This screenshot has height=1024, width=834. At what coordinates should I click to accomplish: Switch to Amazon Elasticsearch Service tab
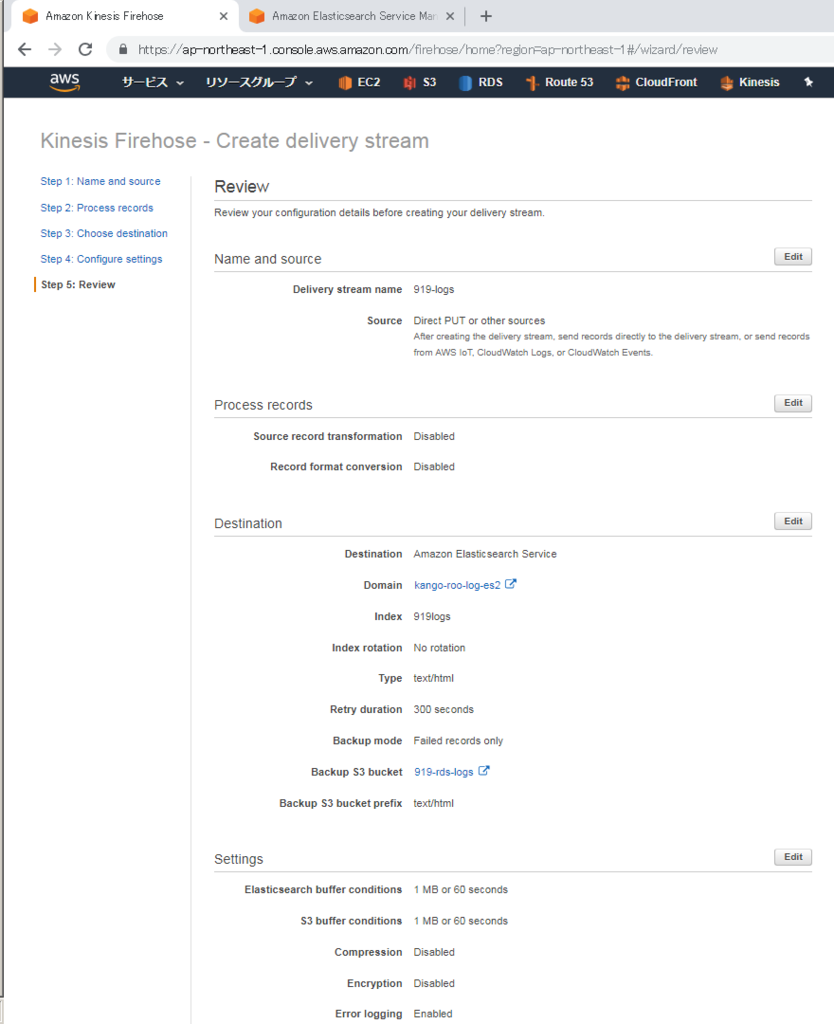pos(351,16)
